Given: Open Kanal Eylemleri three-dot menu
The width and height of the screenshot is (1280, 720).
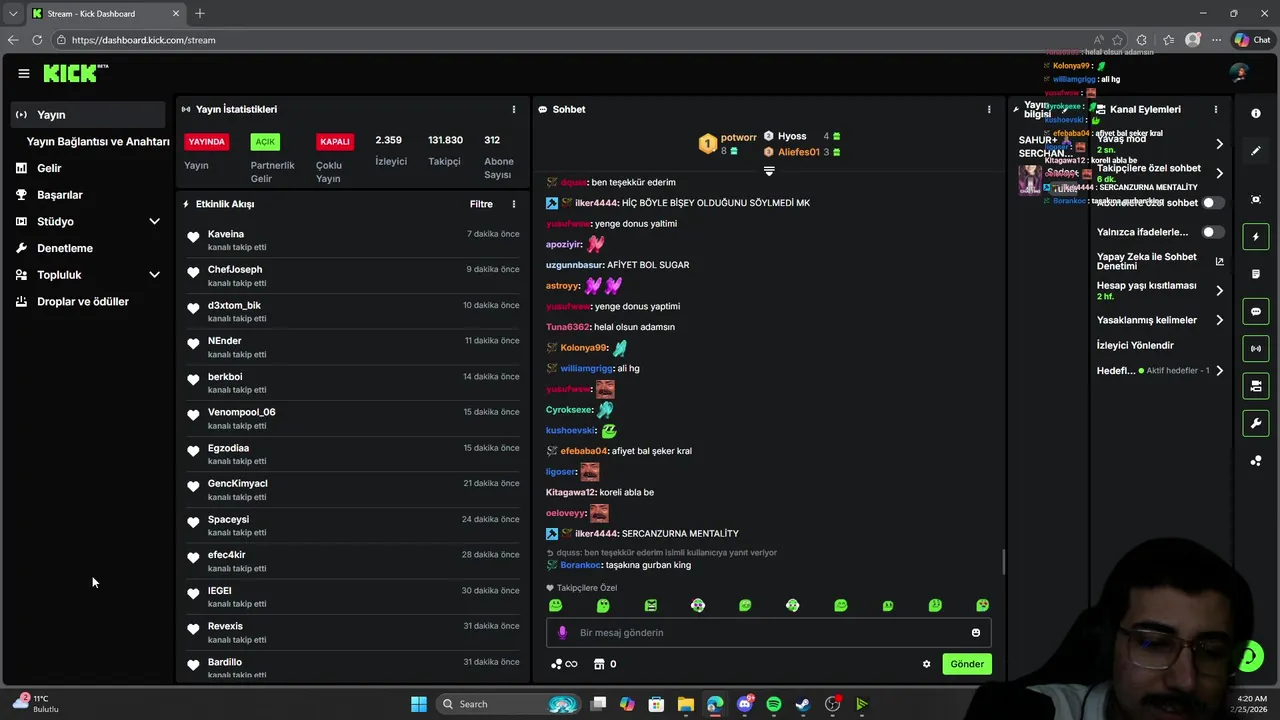Looking at the screenshot, I should [1216, 109].
